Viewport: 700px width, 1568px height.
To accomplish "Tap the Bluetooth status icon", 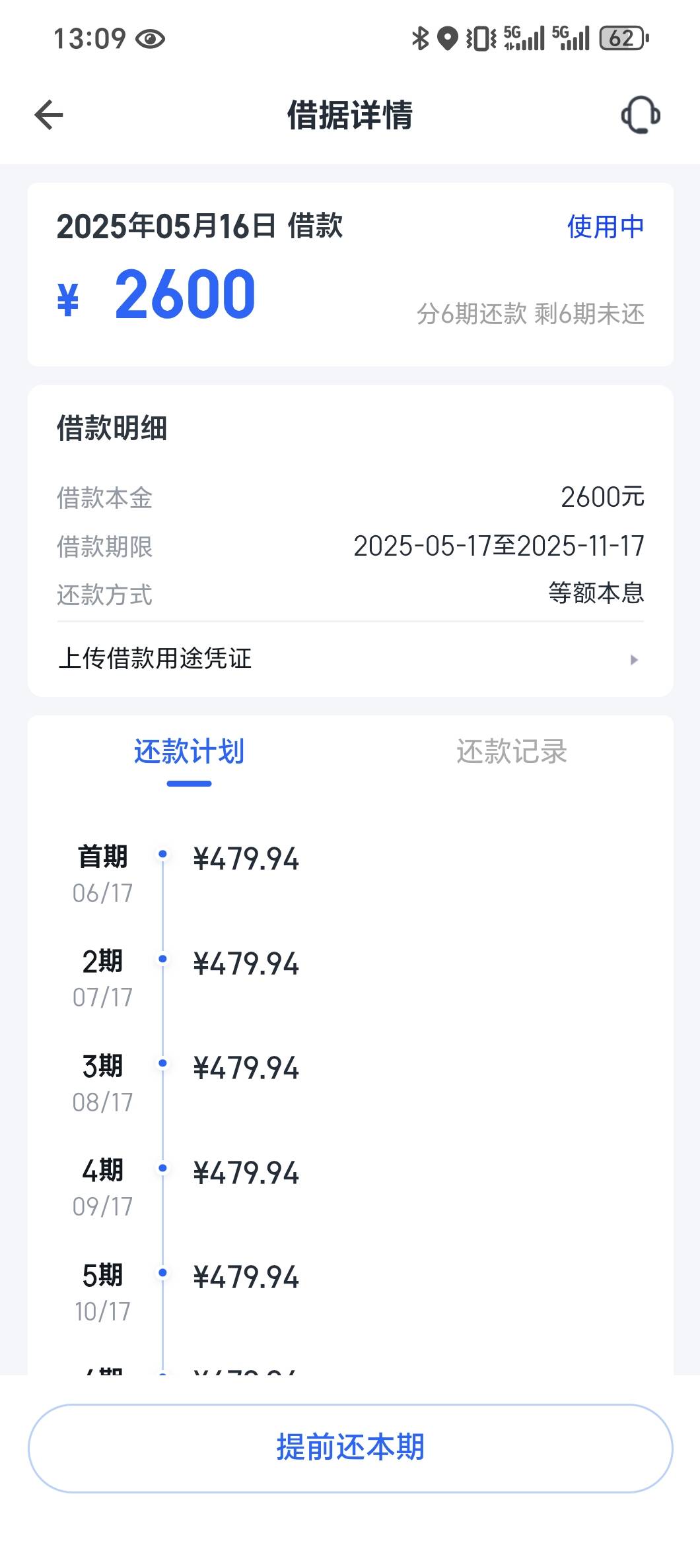I will point(420,38).
